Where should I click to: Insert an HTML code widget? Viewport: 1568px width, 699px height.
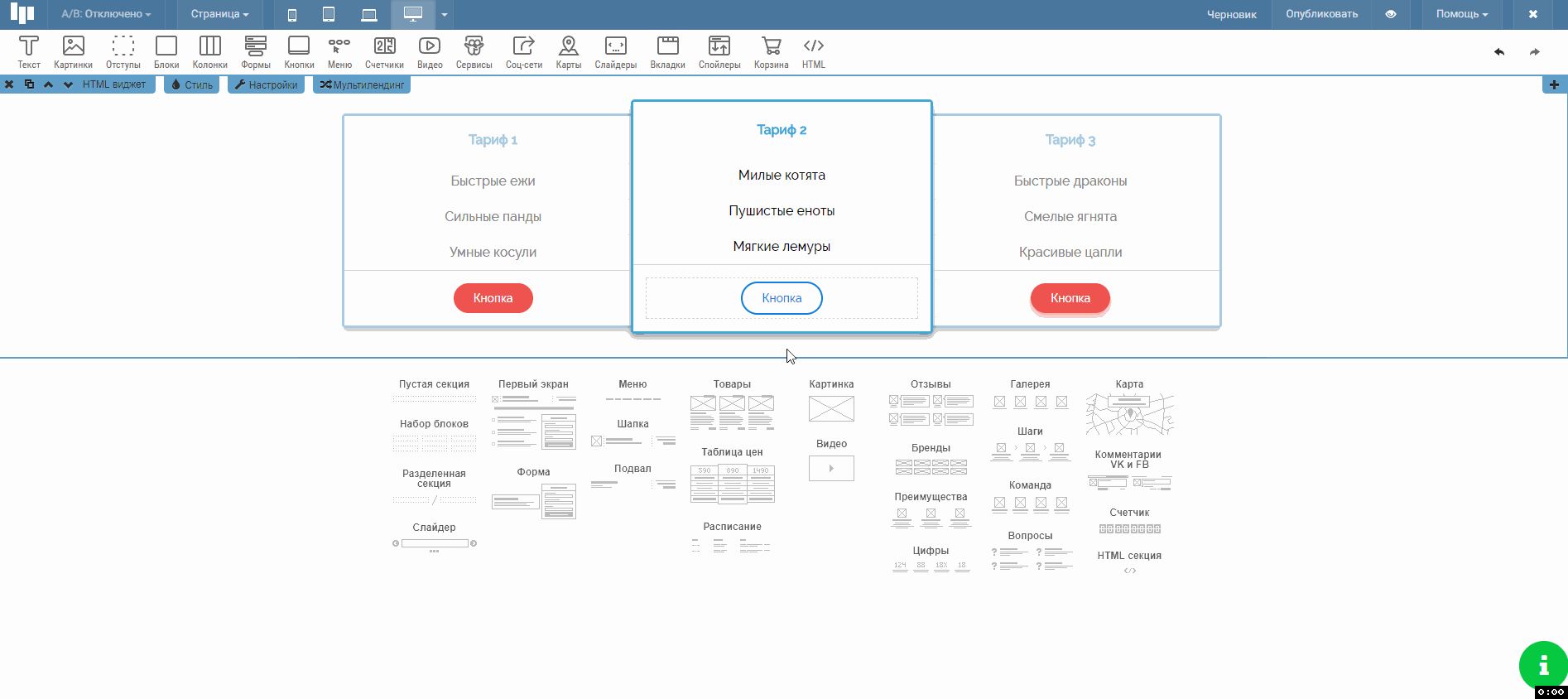(813, 52)
